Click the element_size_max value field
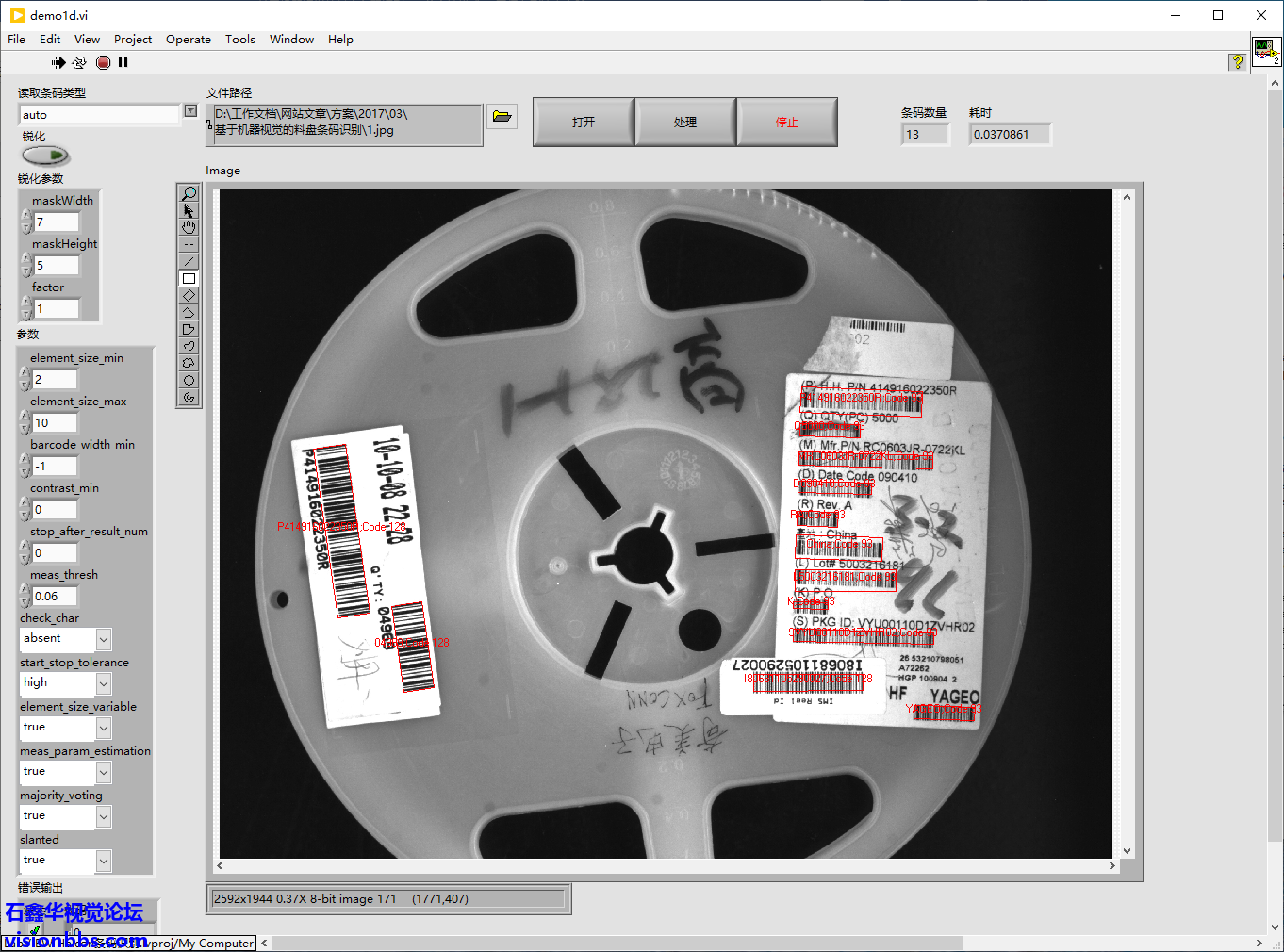The height and width of the screenshot is (952, 1284). coord(54,423)
